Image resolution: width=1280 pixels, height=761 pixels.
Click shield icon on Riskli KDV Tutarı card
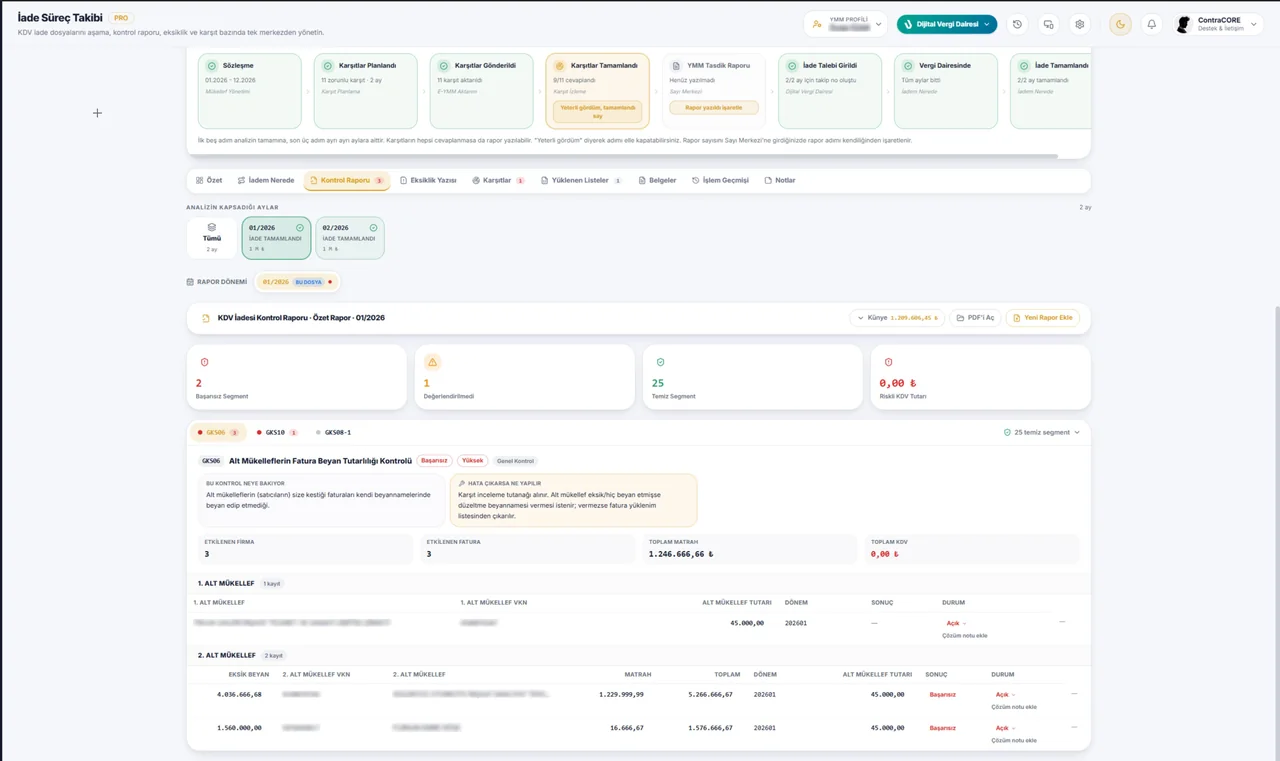(888, 362)
